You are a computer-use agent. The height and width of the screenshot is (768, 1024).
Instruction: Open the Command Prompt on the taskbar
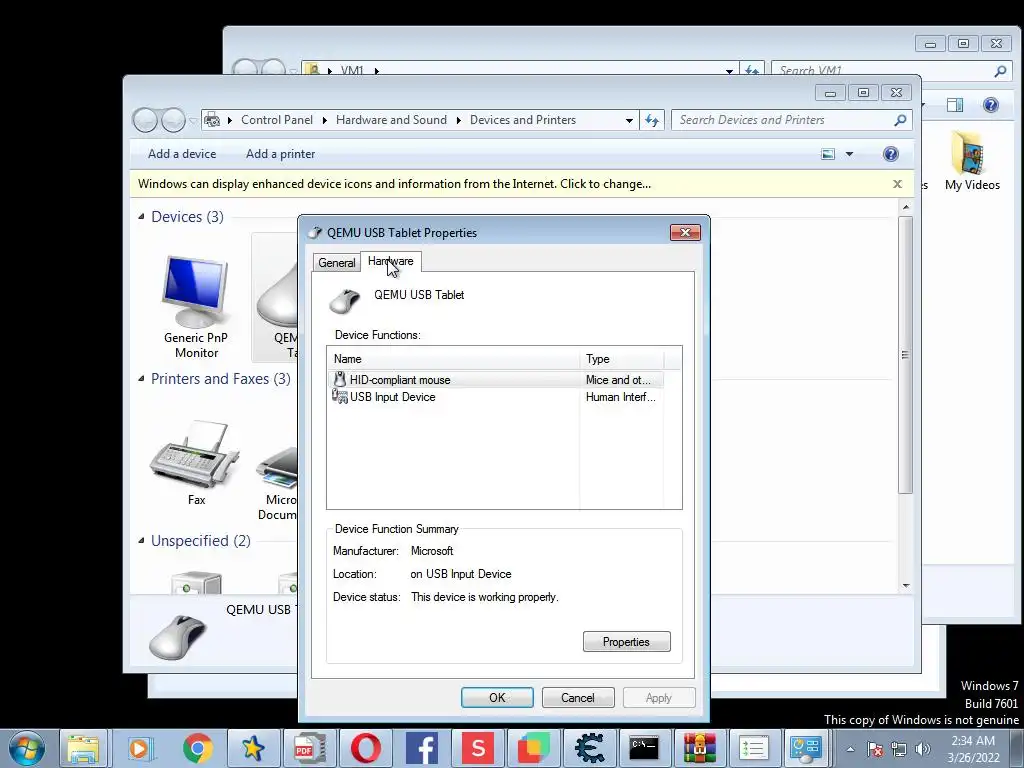[x=643, y=748]
